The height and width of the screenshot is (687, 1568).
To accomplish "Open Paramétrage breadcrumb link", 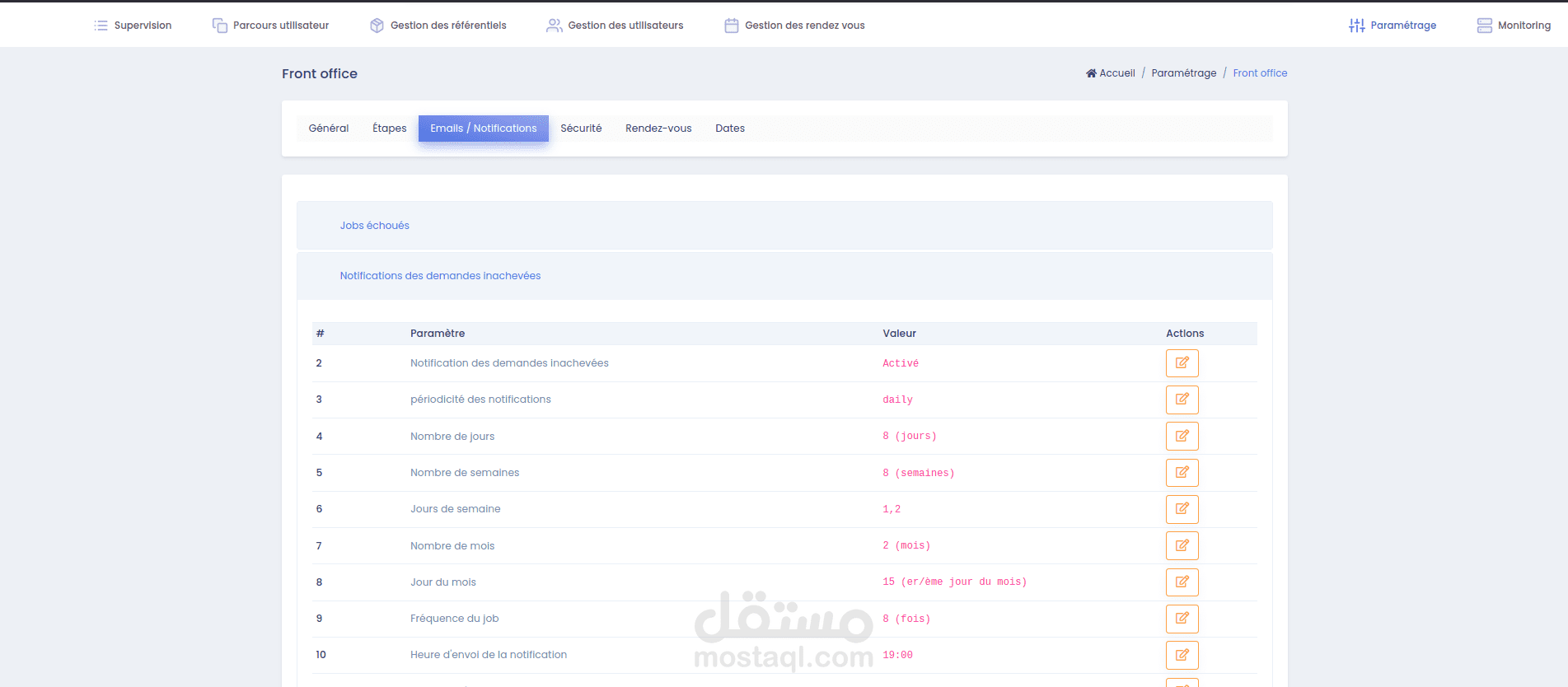I will coord(1183,73).
